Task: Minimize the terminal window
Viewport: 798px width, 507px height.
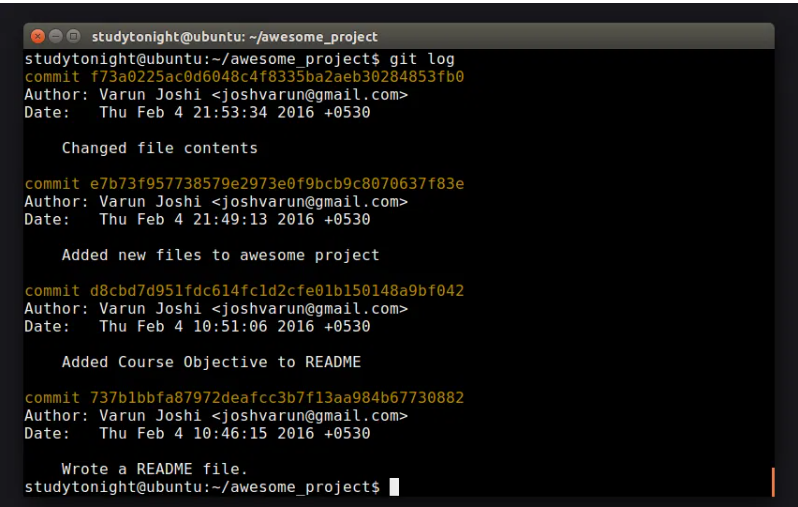Action: pyautogui.click(x=55, y=37)
